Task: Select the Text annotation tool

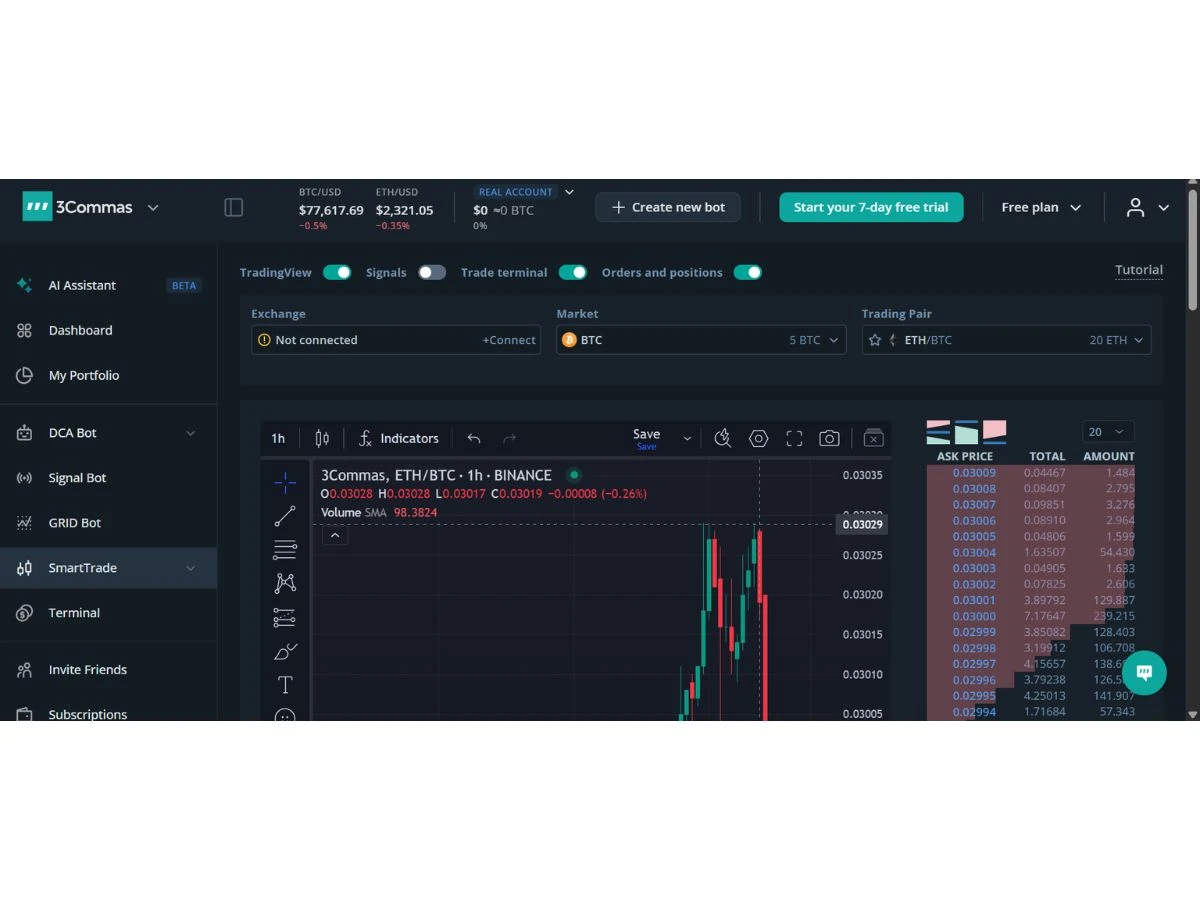Action: (285, 685)
